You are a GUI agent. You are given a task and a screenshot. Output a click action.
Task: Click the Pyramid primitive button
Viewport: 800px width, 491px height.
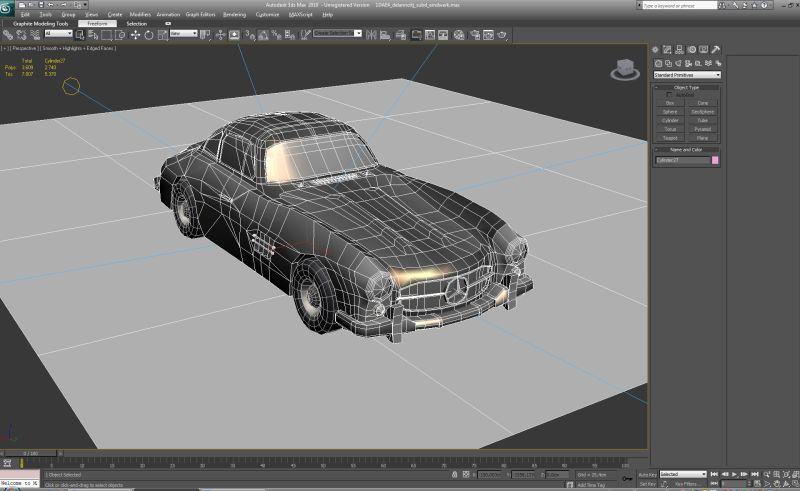703,129
